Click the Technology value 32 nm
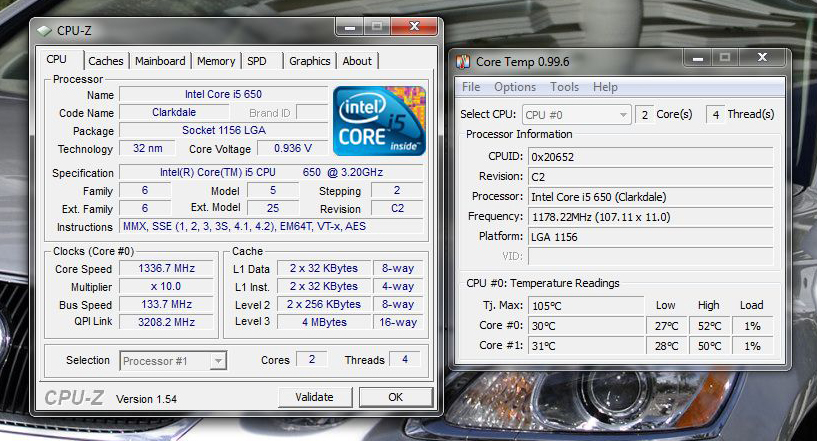This screenshot has height=441, width=817. 147,148
